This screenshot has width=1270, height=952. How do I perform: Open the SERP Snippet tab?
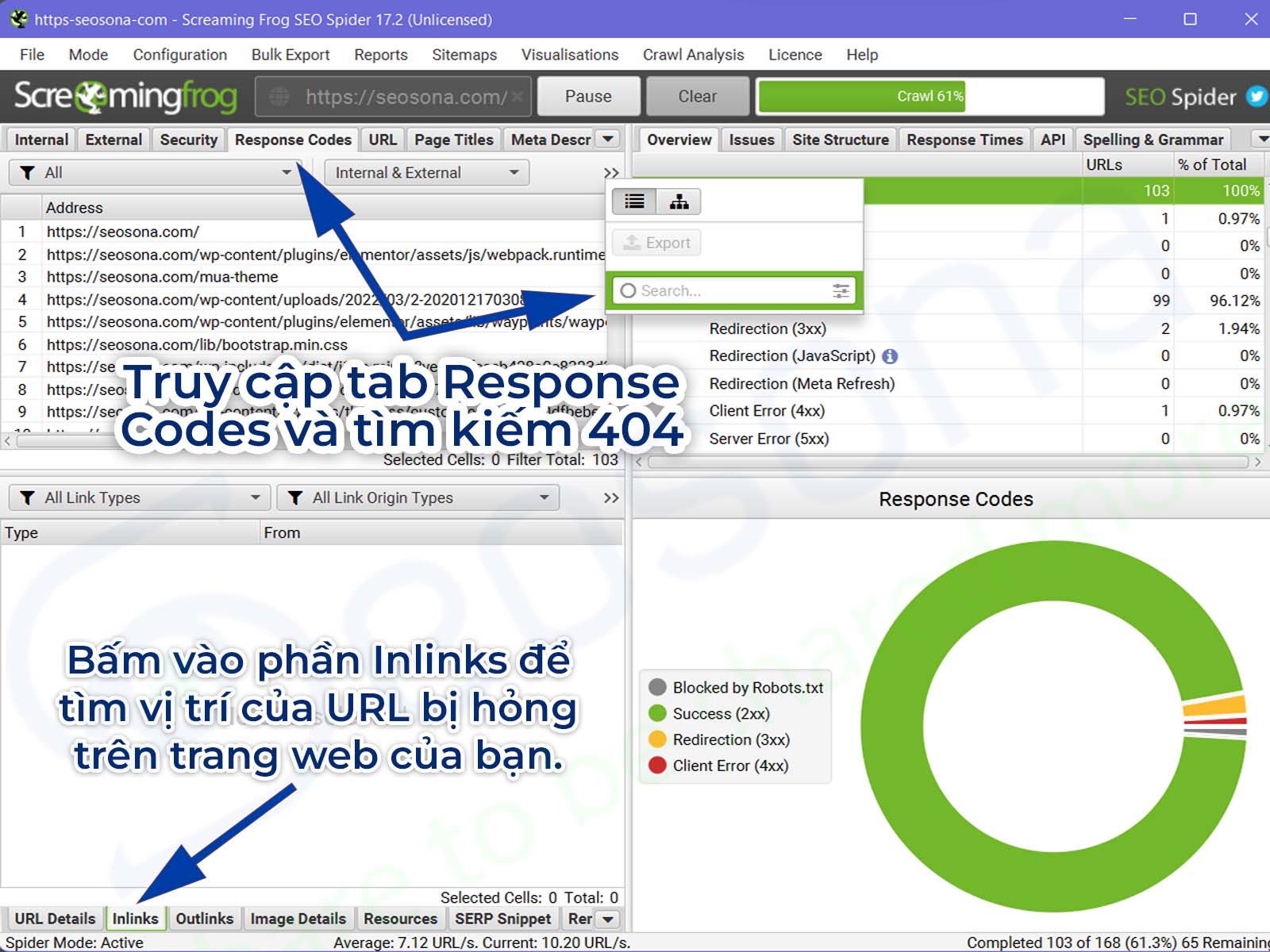coord(503,919)
